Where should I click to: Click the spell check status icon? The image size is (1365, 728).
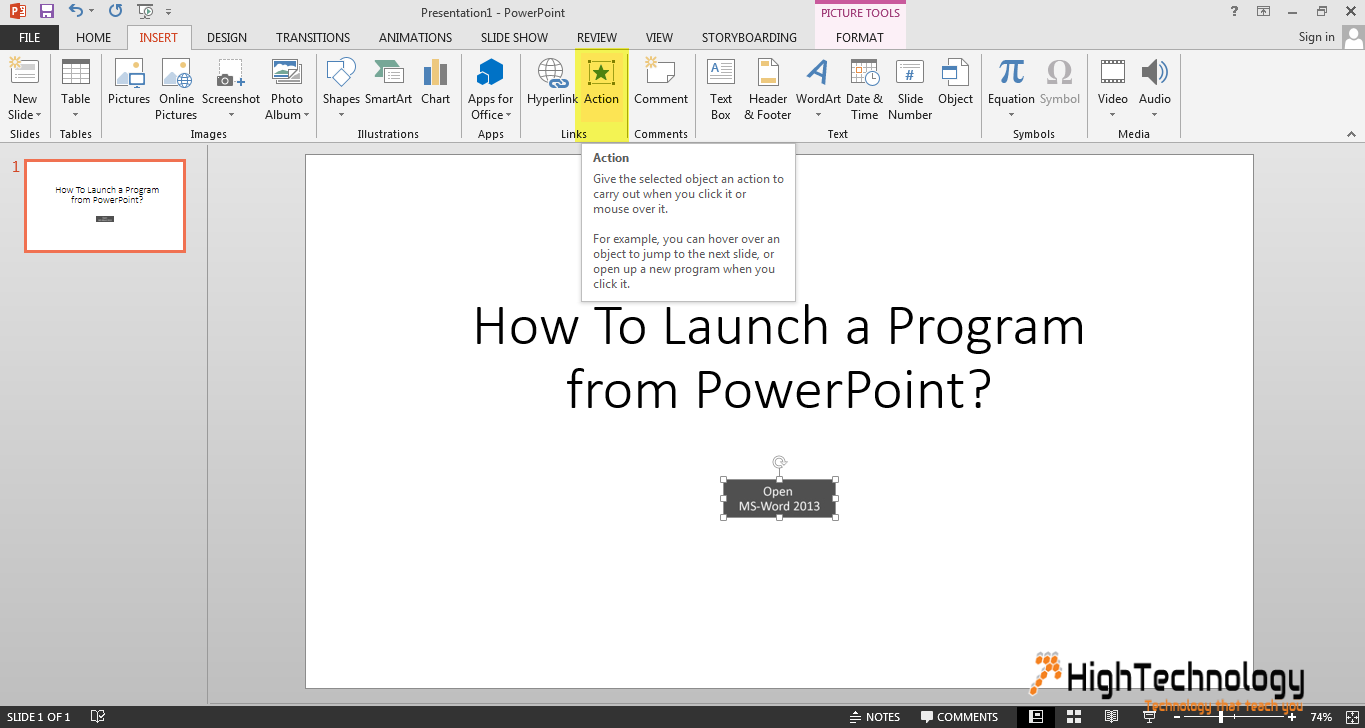coord(98,717)
